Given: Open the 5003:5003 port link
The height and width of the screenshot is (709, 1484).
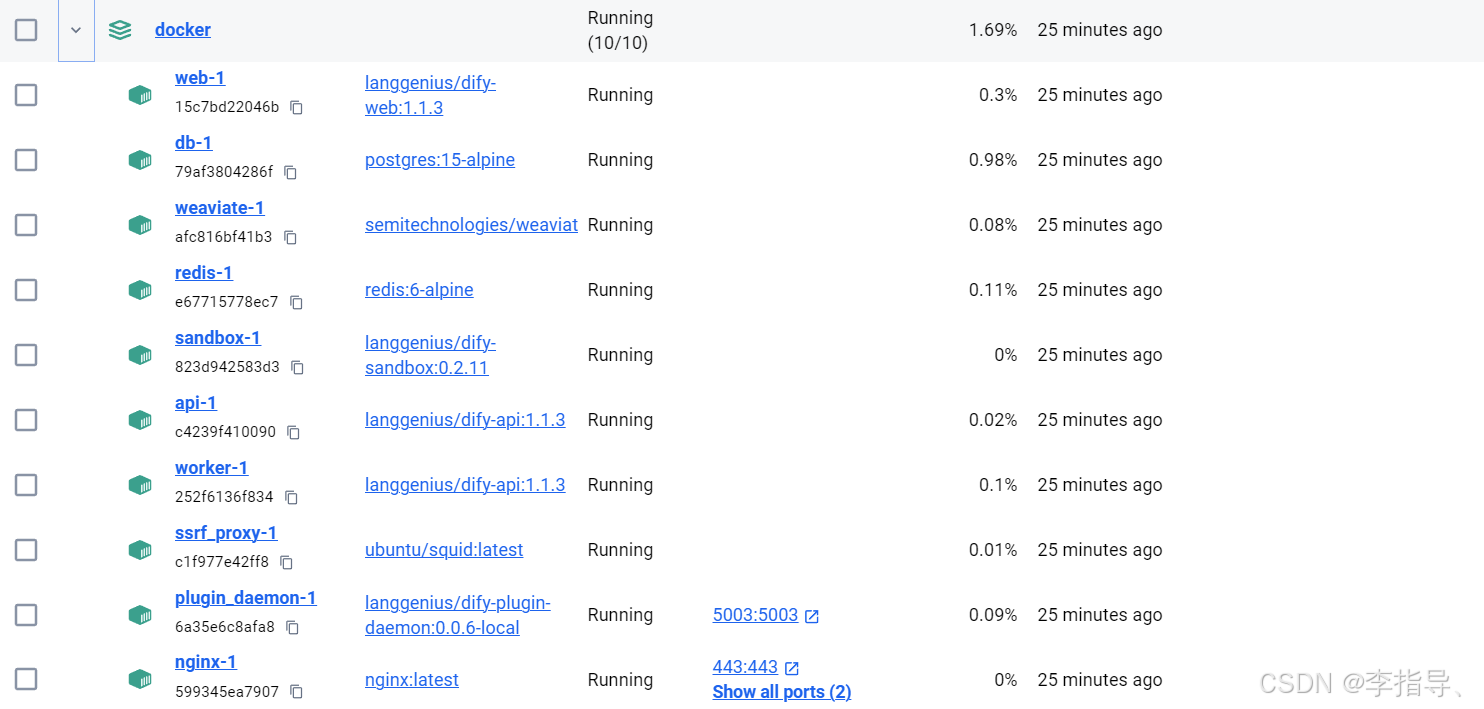Looking at the screenshot, I should coord(755,615).
